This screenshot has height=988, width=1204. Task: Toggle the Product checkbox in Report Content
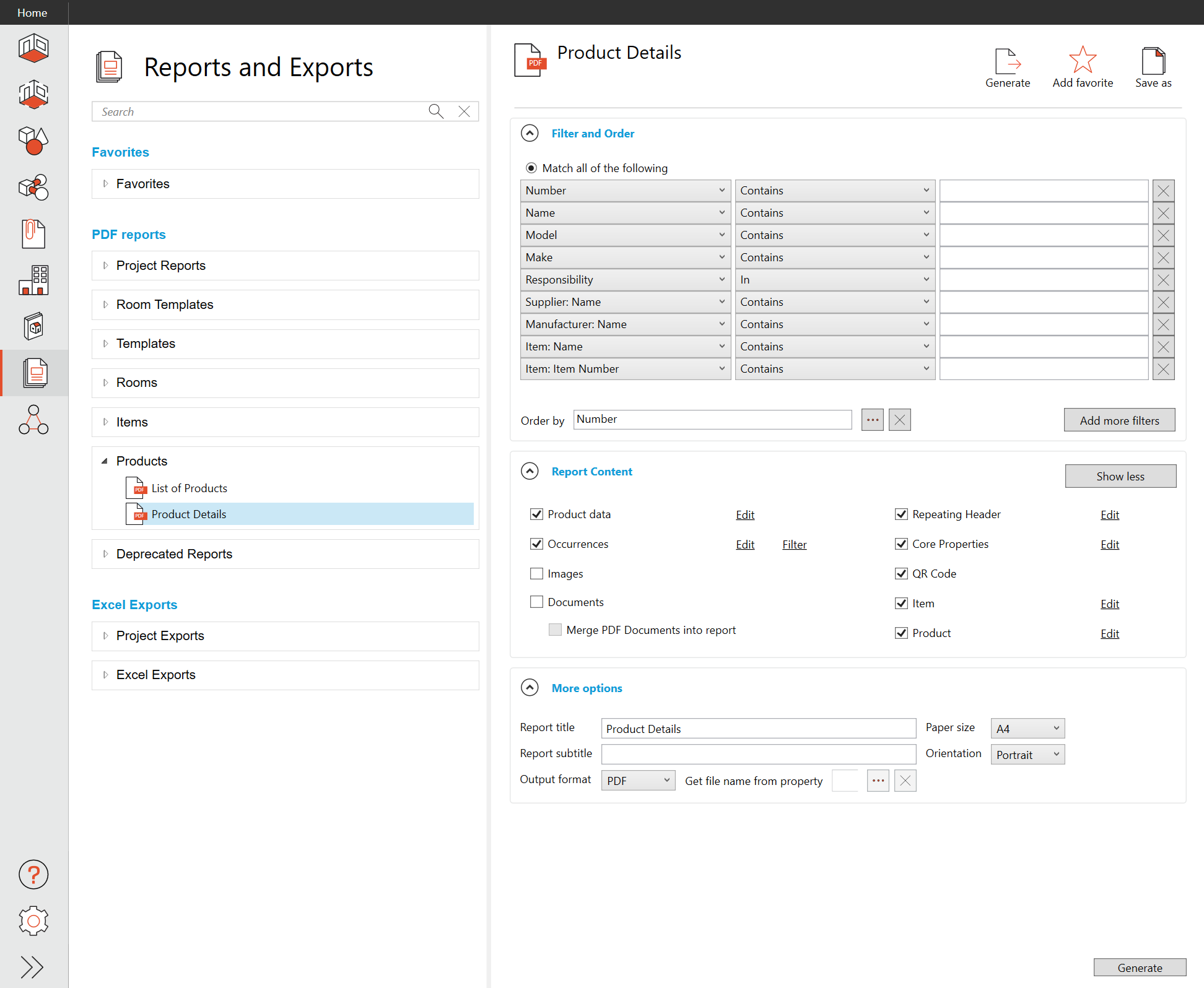[x=901, y=633]
